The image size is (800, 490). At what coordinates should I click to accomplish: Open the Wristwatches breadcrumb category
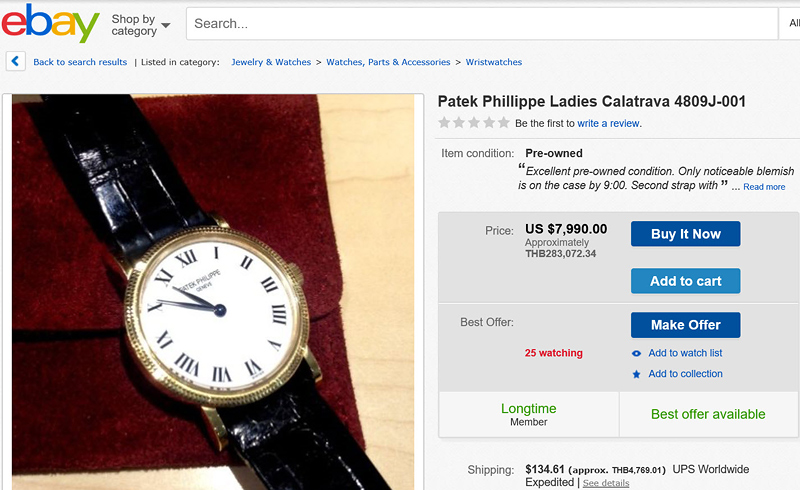[493, 62]
